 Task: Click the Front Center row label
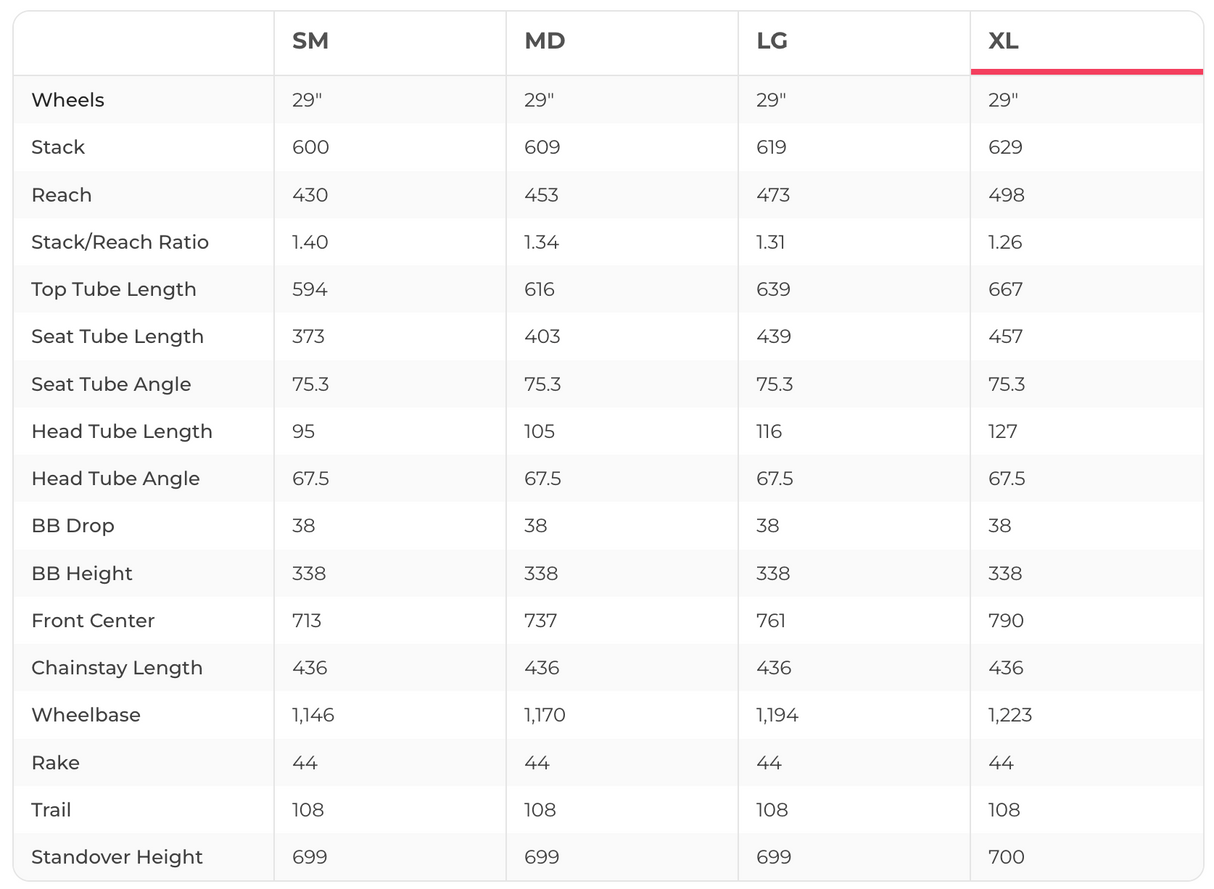pyautogui.click(x=93, y=620)
